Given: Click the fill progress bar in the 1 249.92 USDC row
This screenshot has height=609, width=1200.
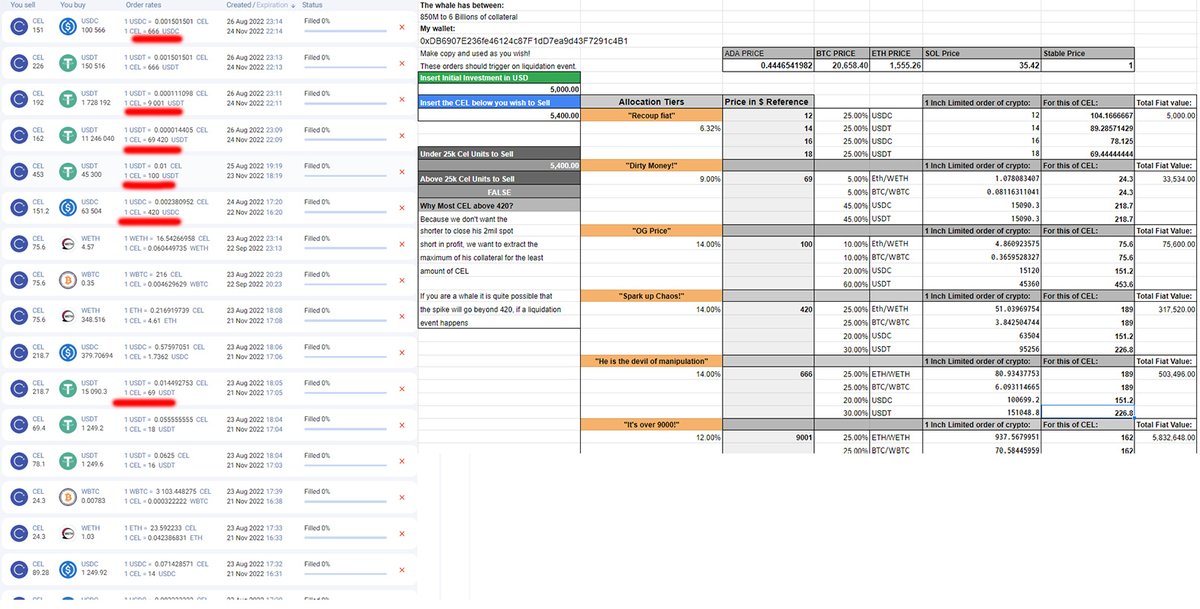Looking at the screenshot, I should tap(345, 576).
